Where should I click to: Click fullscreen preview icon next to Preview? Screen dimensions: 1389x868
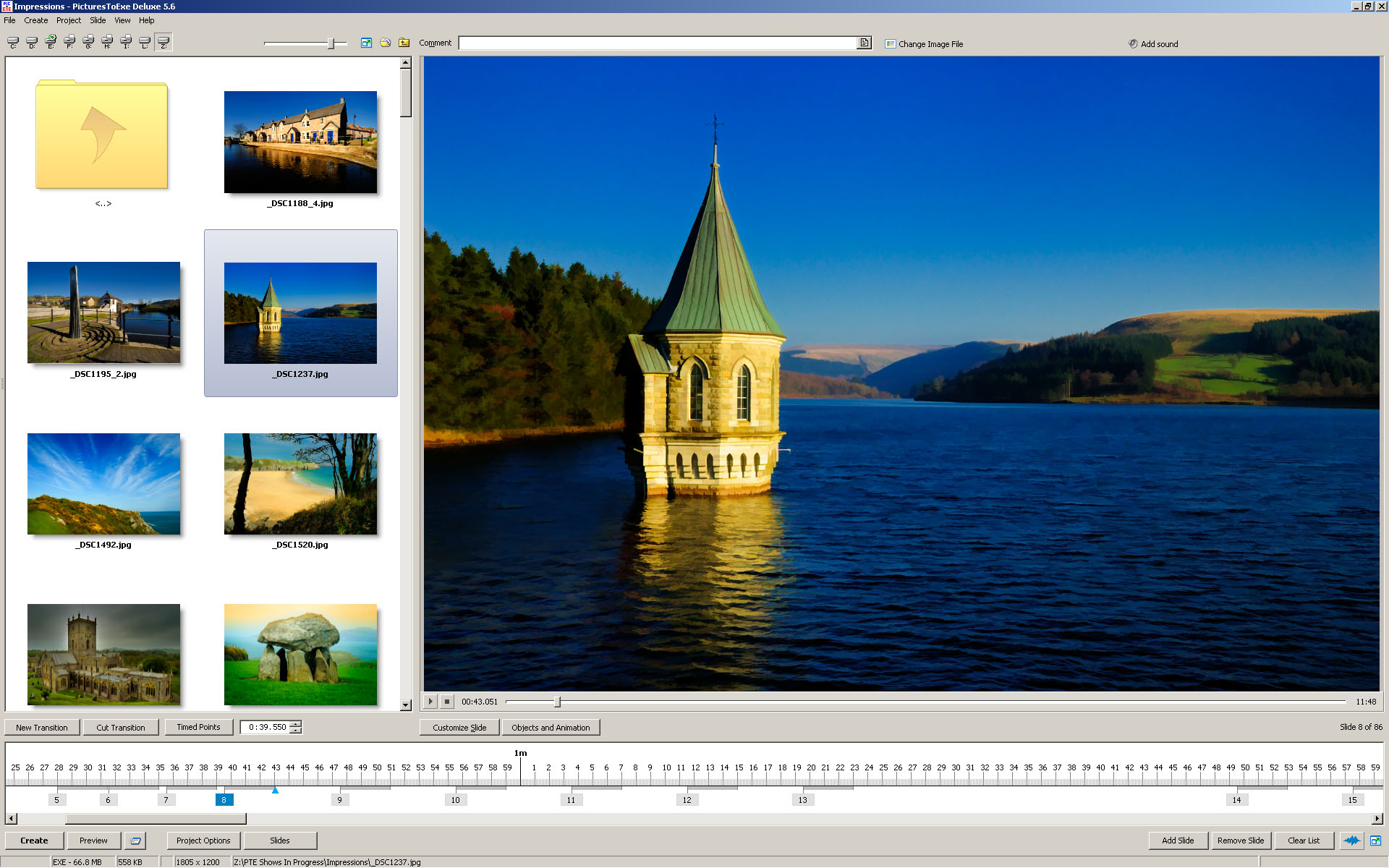click(135, 841)
